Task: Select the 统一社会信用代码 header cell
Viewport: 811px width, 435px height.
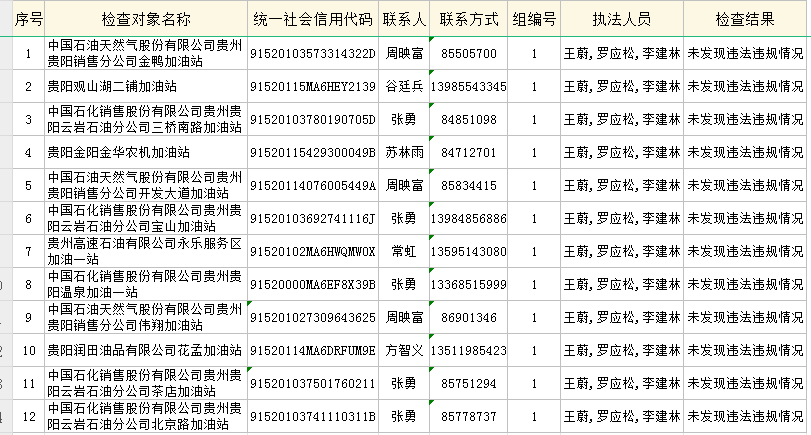Action: pyautogui.click(x=313, y=19)
